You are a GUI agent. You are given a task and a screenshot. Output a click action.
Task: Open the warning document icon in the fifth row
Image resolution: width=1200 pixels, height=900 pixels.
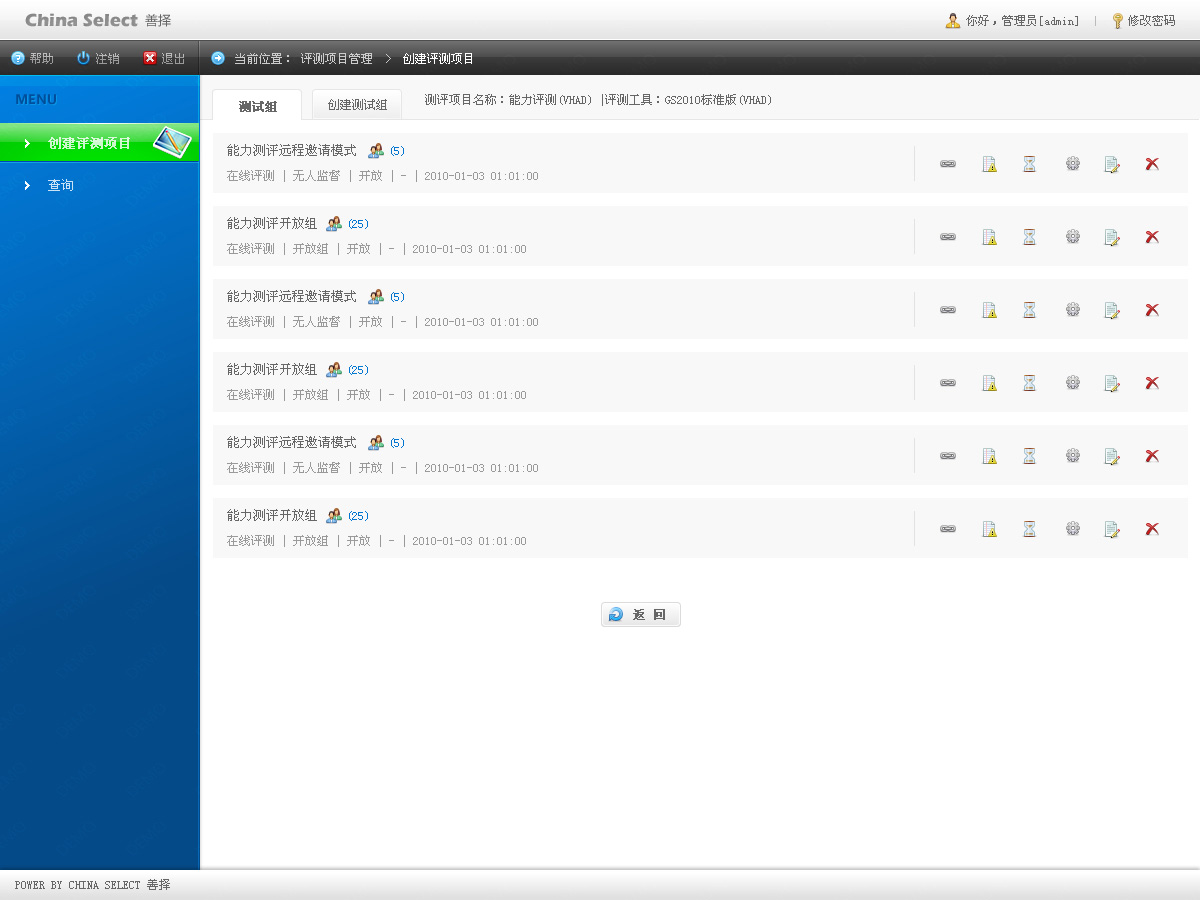coord(990,456)
